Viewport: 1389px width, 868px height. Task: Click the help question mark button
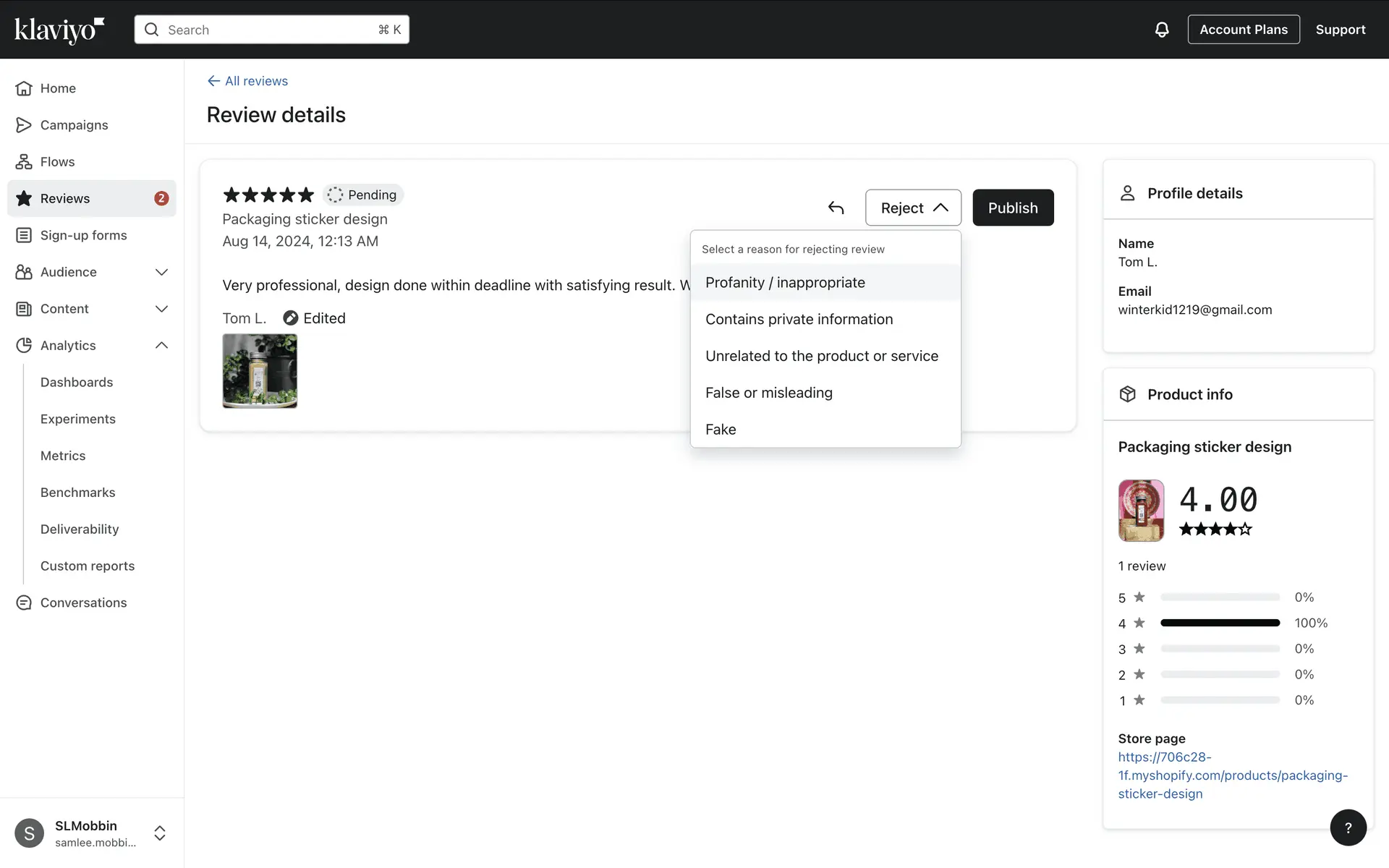[x=1348, y=827]
